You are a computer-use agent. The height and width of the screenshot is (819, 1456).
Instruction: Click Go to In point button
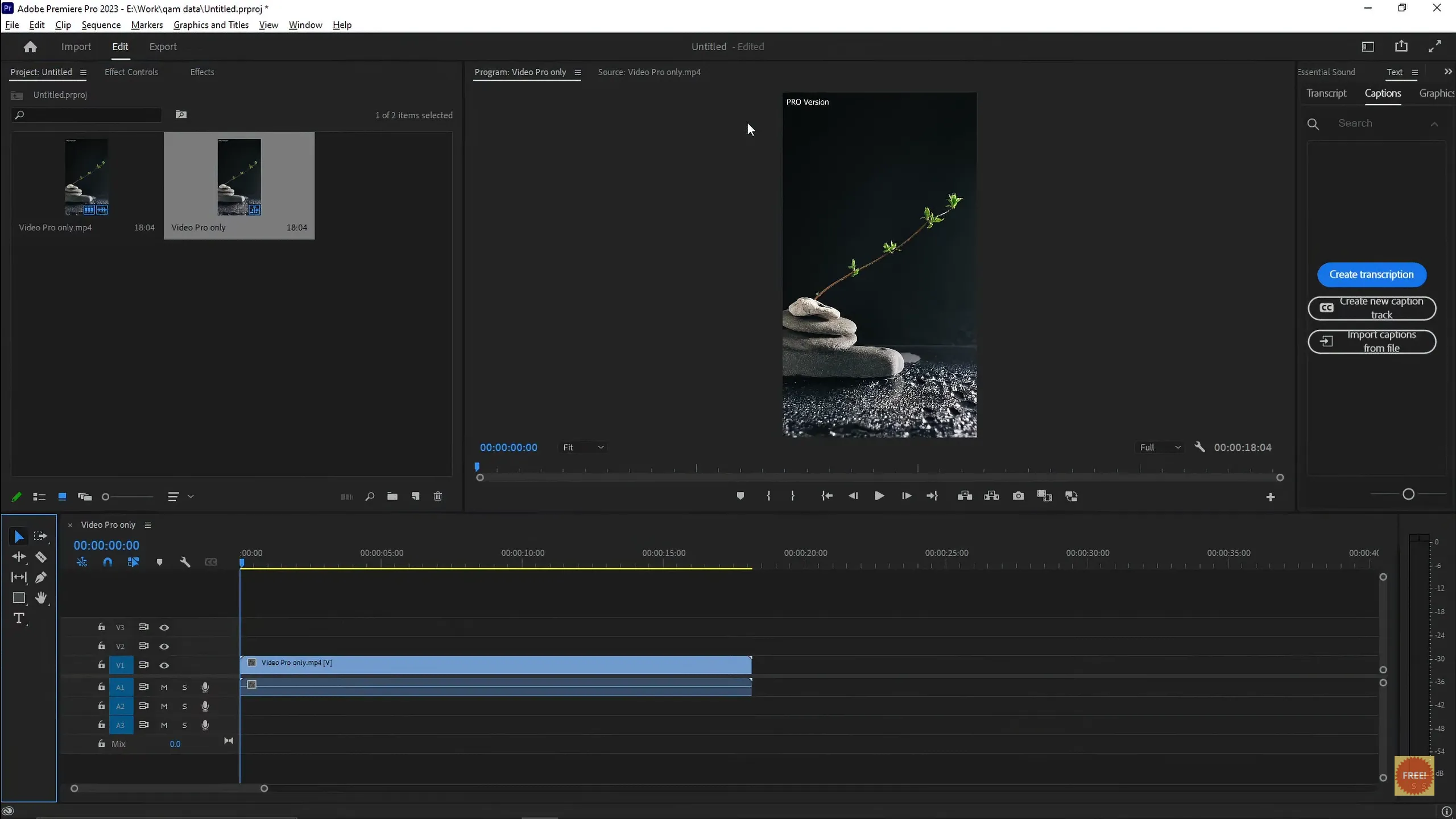click(827, 496)
